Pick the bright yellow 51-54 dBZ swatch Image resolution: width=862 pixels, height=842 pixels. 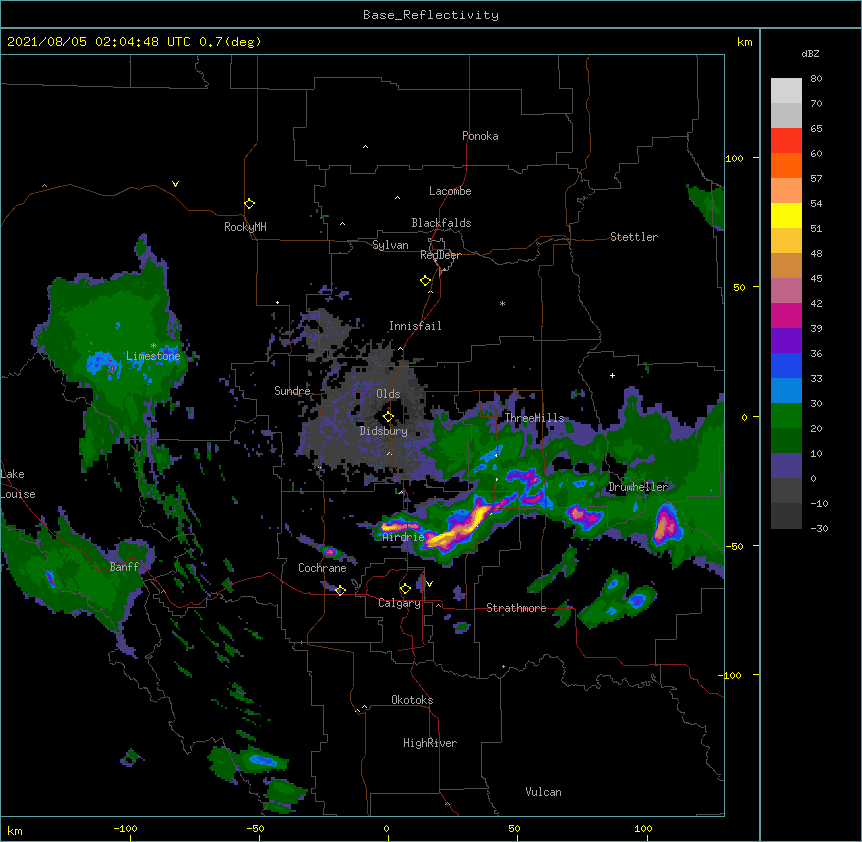(x=786, y=215)
